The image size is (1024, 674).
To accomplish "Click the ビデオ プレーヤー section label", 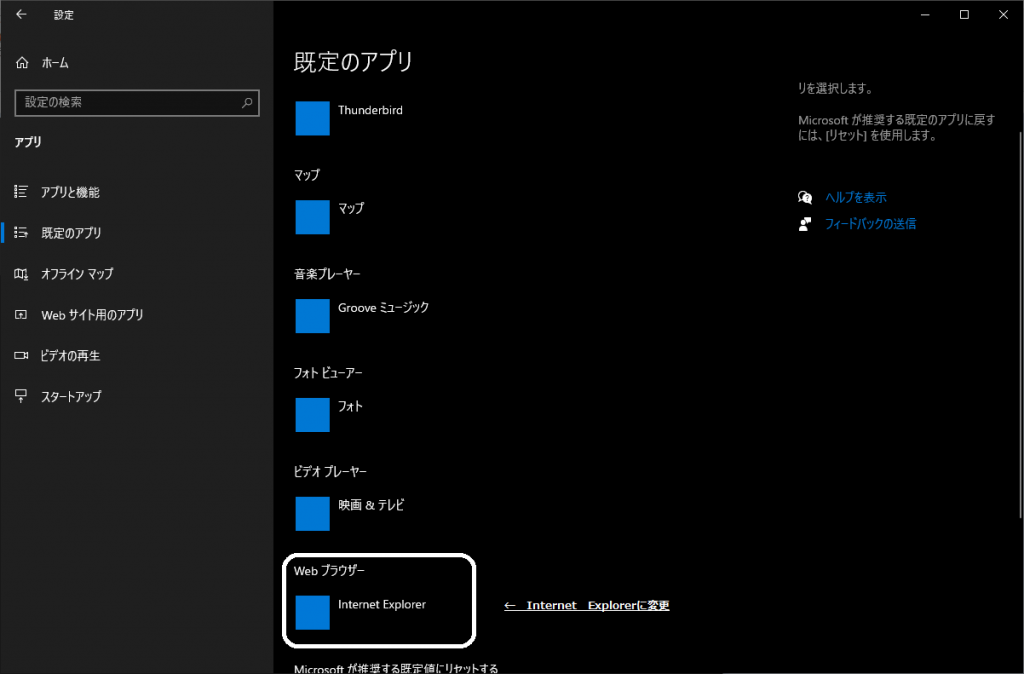I will coord(330,472).
